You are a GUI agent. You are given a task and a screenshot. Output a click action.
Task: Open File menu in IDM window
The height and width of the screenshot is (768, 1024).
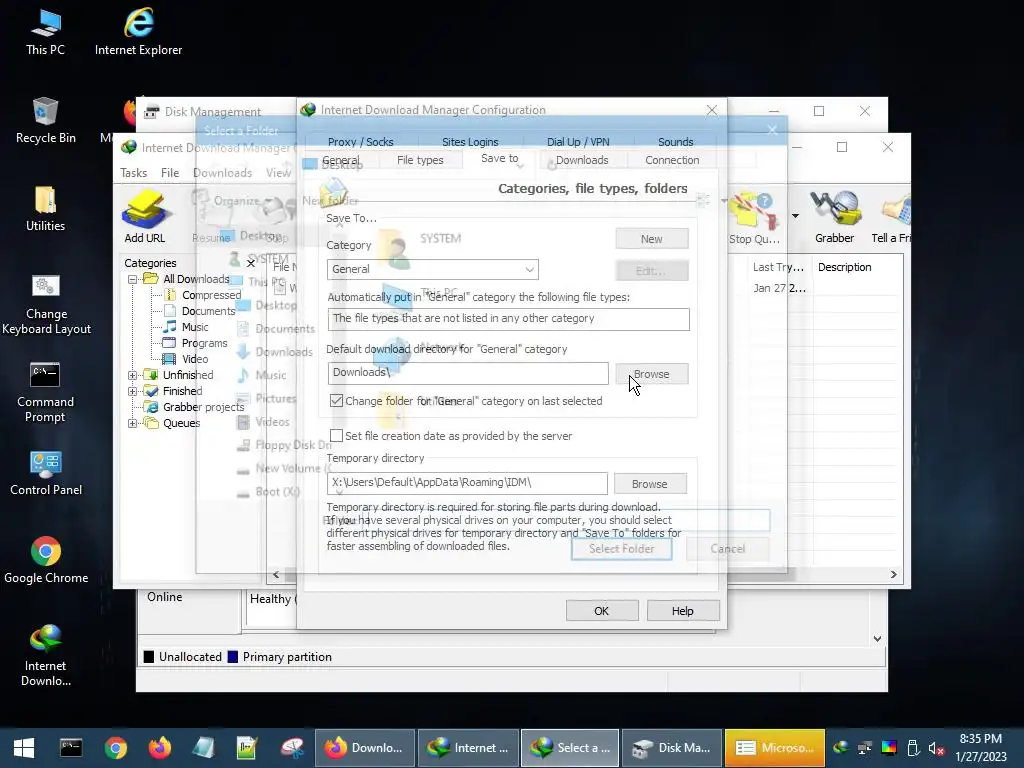[x=170, y=172]
